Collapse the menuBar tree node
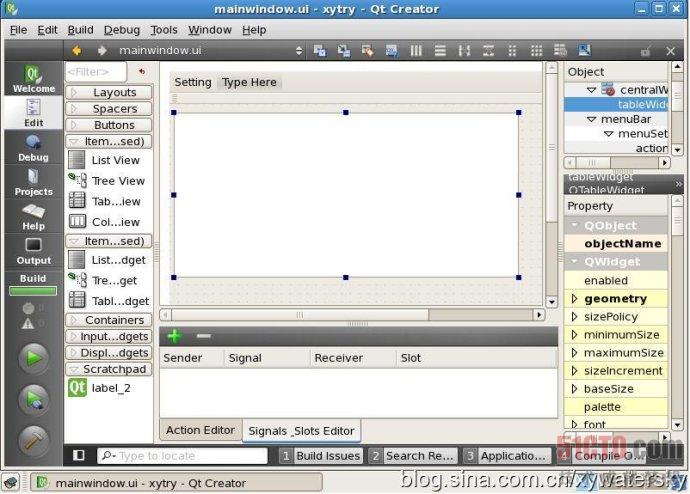 coord(592,119)
